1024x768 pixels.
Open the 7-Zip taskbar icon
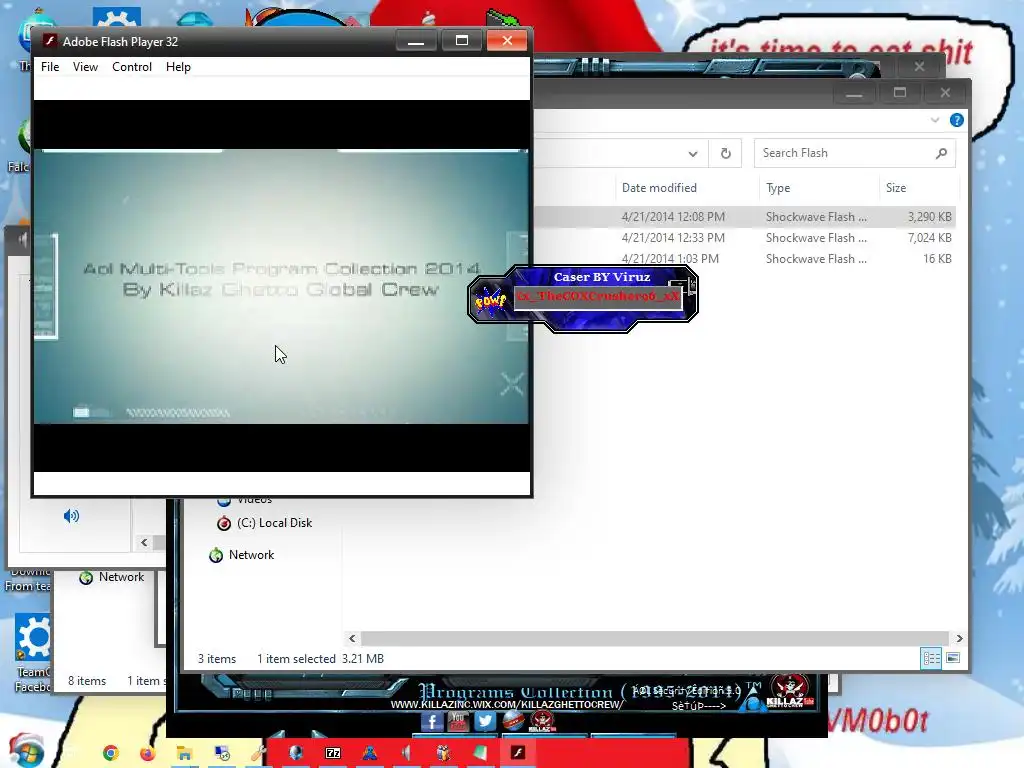click(x=333, y=753)
